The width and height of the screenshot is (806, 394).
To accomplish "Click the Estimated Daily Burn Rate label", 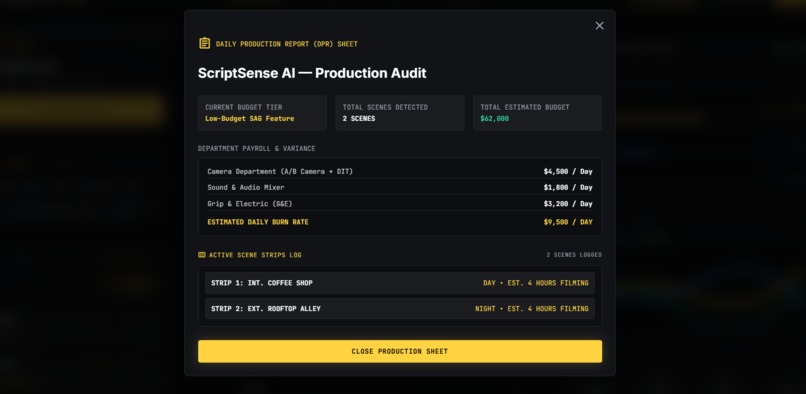I will 258,222.
